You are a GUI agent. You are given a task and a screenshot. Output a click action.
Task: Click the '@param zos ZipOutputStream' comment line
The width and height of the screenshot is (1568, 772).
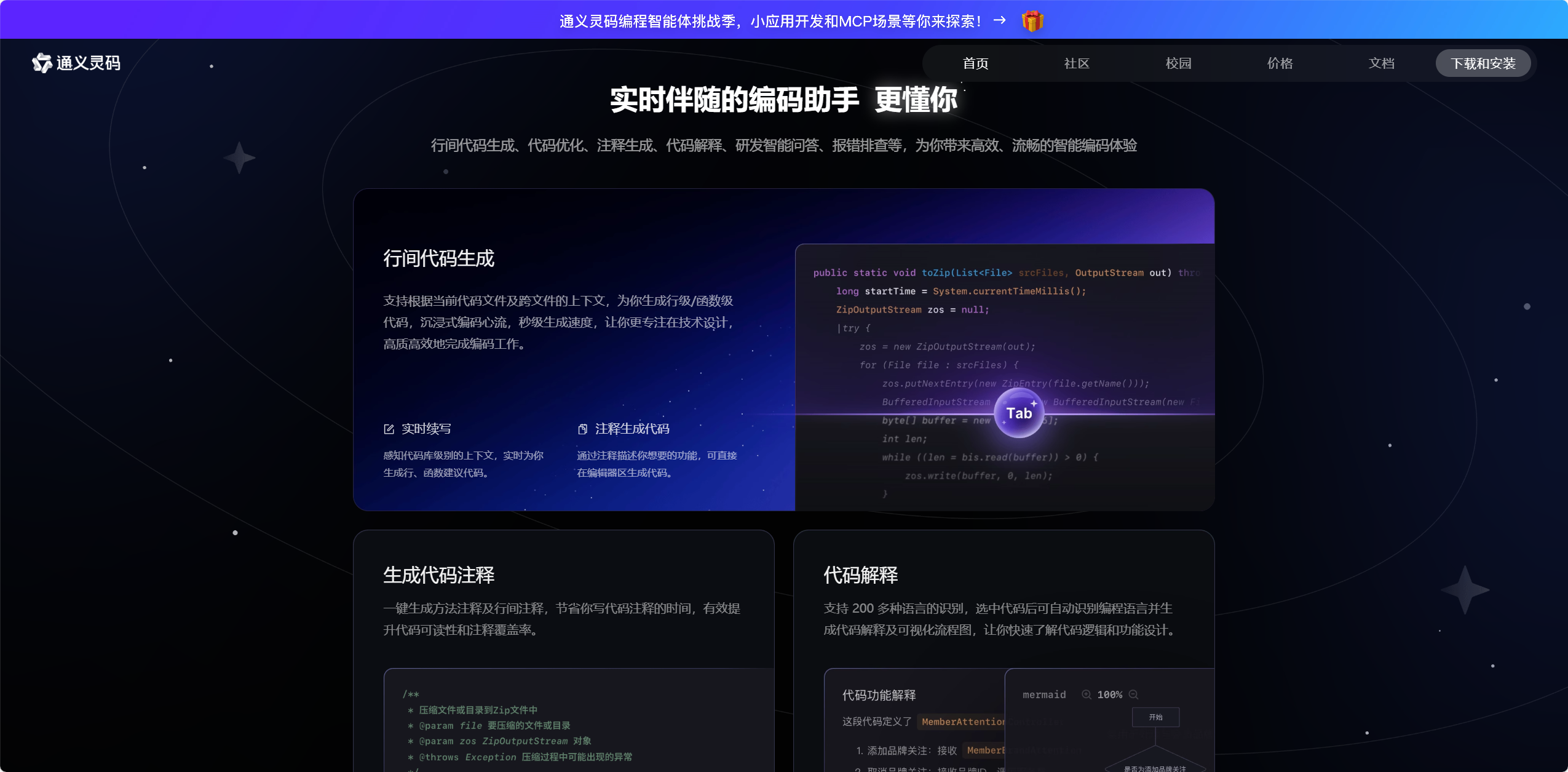499,741
